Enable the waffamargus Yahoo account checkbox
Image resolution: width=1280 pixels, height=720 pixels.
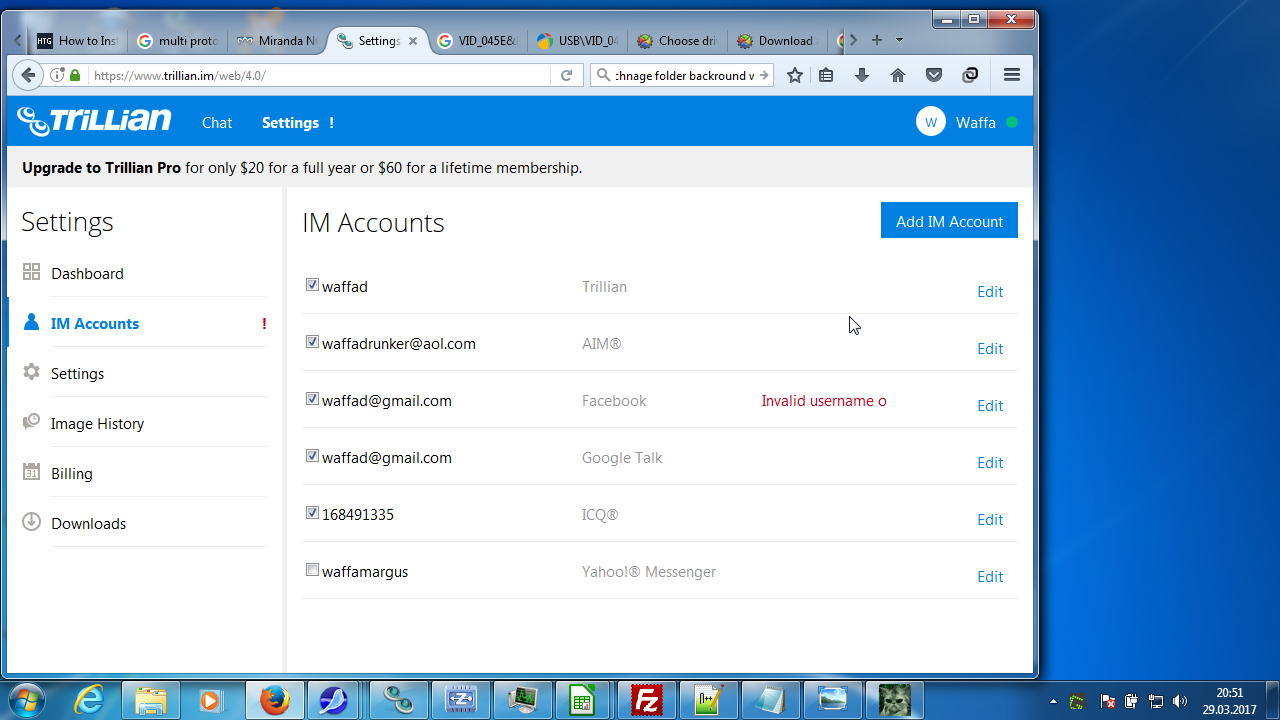(x=312, y=570)
